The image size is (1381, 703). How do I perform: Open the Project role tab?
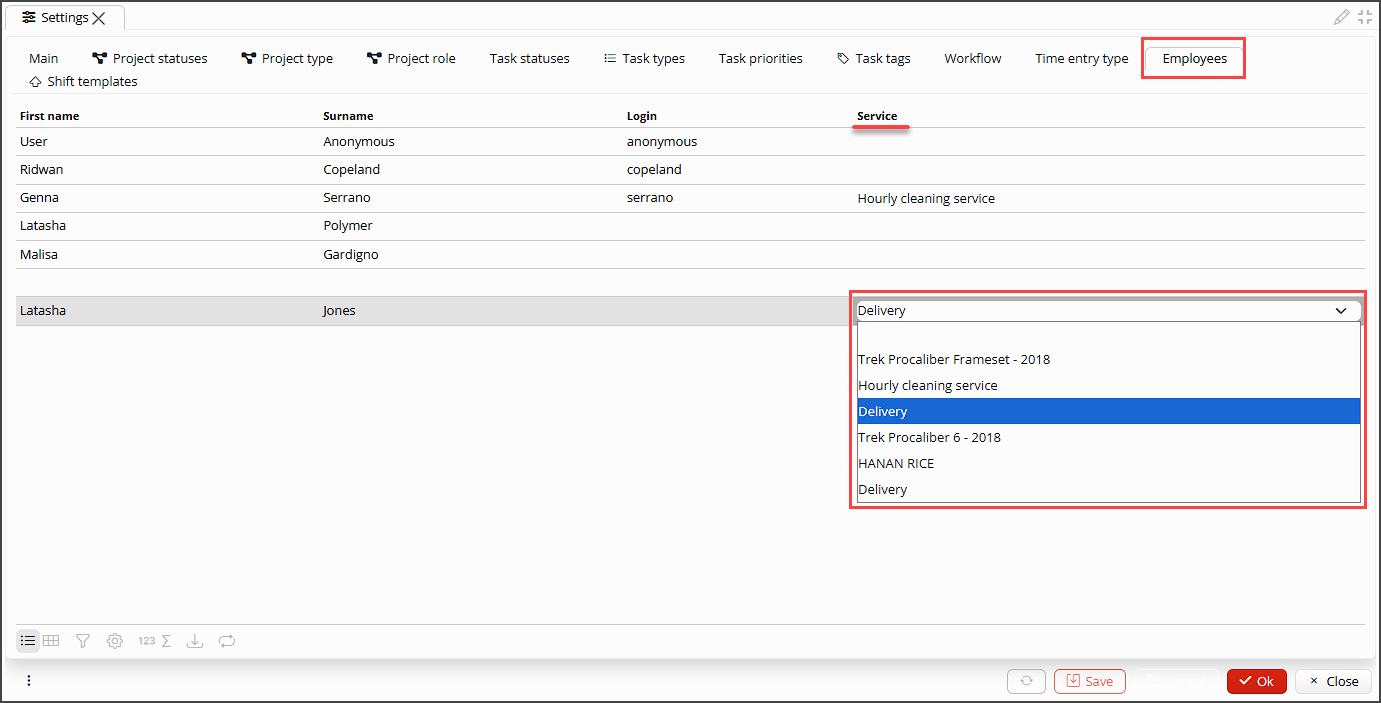coord(411,59)
